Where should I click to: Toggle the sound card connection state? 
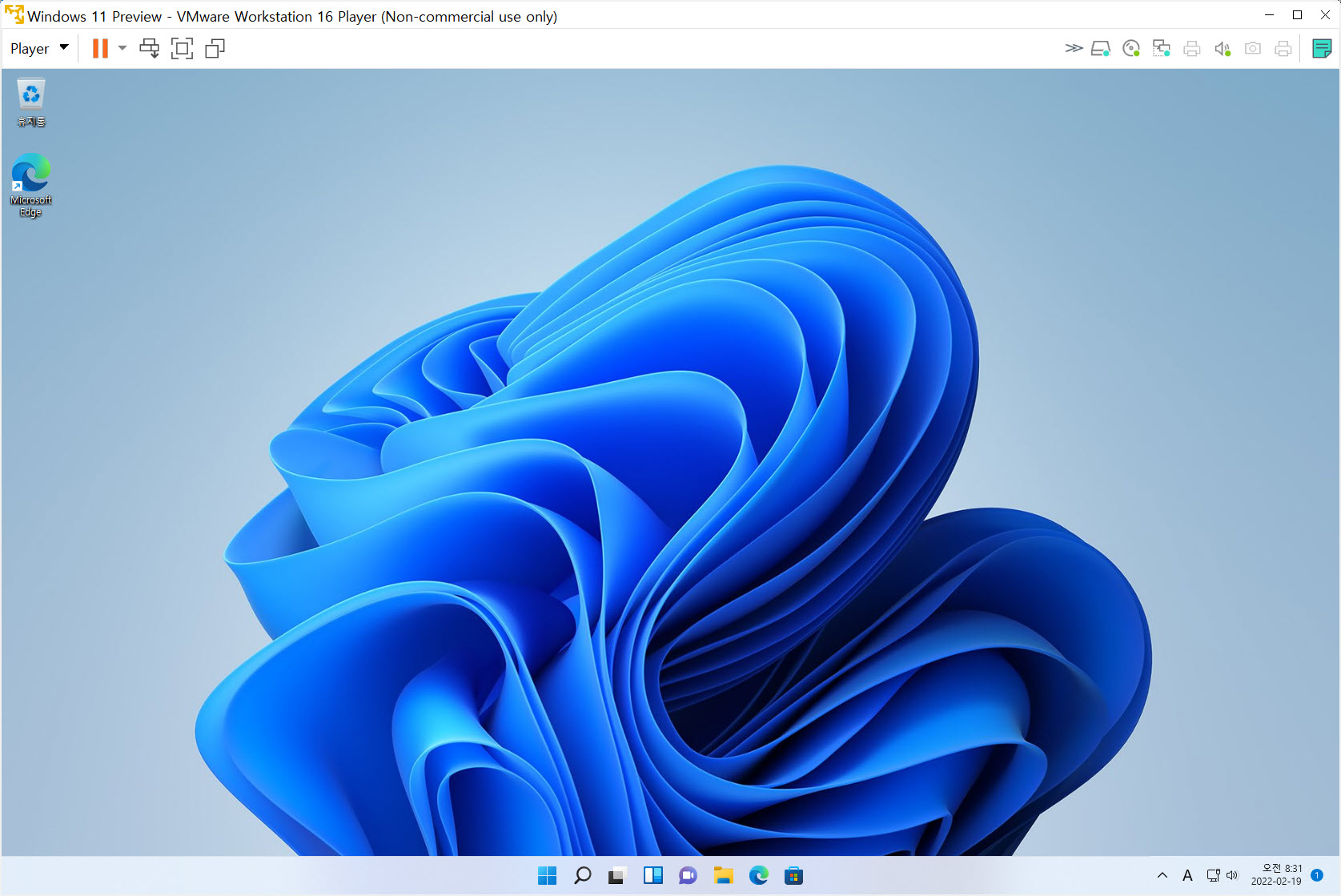1223,48
